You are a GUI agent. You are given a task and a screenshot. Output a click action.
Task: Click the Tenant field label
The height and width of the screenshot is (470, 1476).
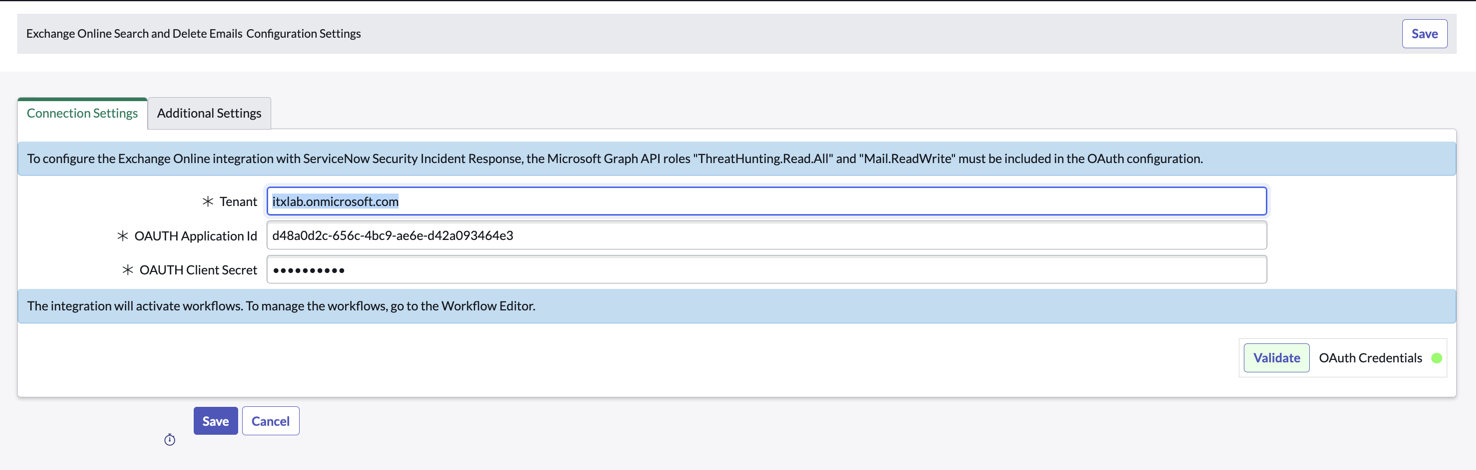coord(238,201)
